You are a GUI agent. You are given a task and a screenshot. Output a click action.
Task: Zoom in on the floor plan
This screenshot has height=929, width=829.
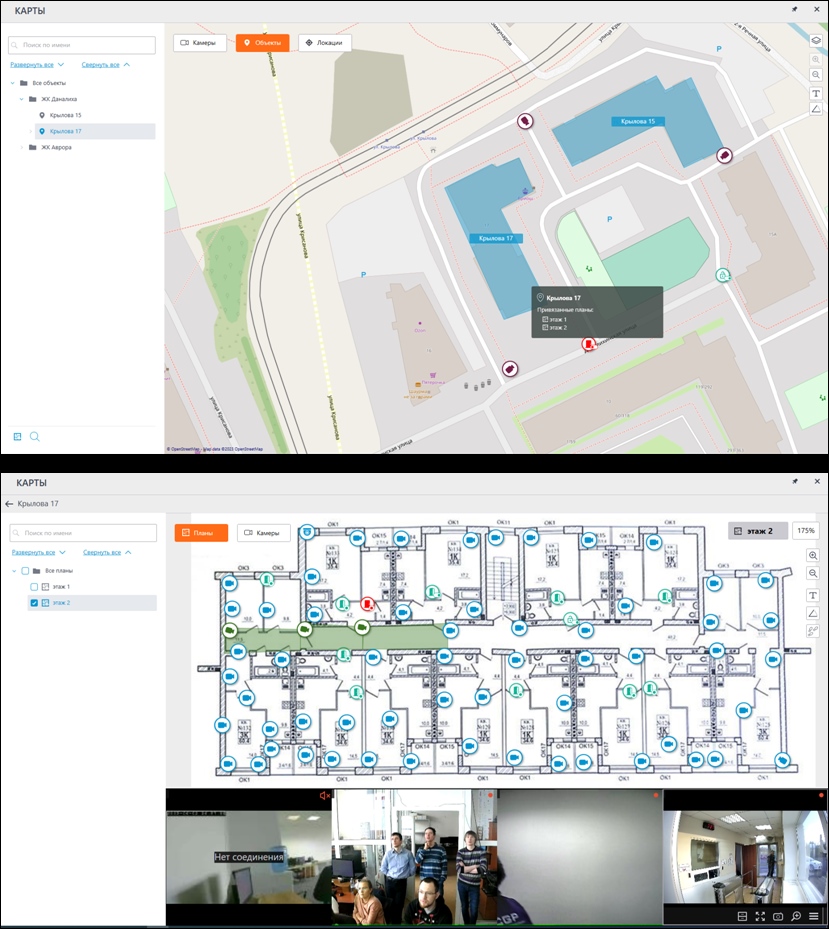click(x=813, y=556)
